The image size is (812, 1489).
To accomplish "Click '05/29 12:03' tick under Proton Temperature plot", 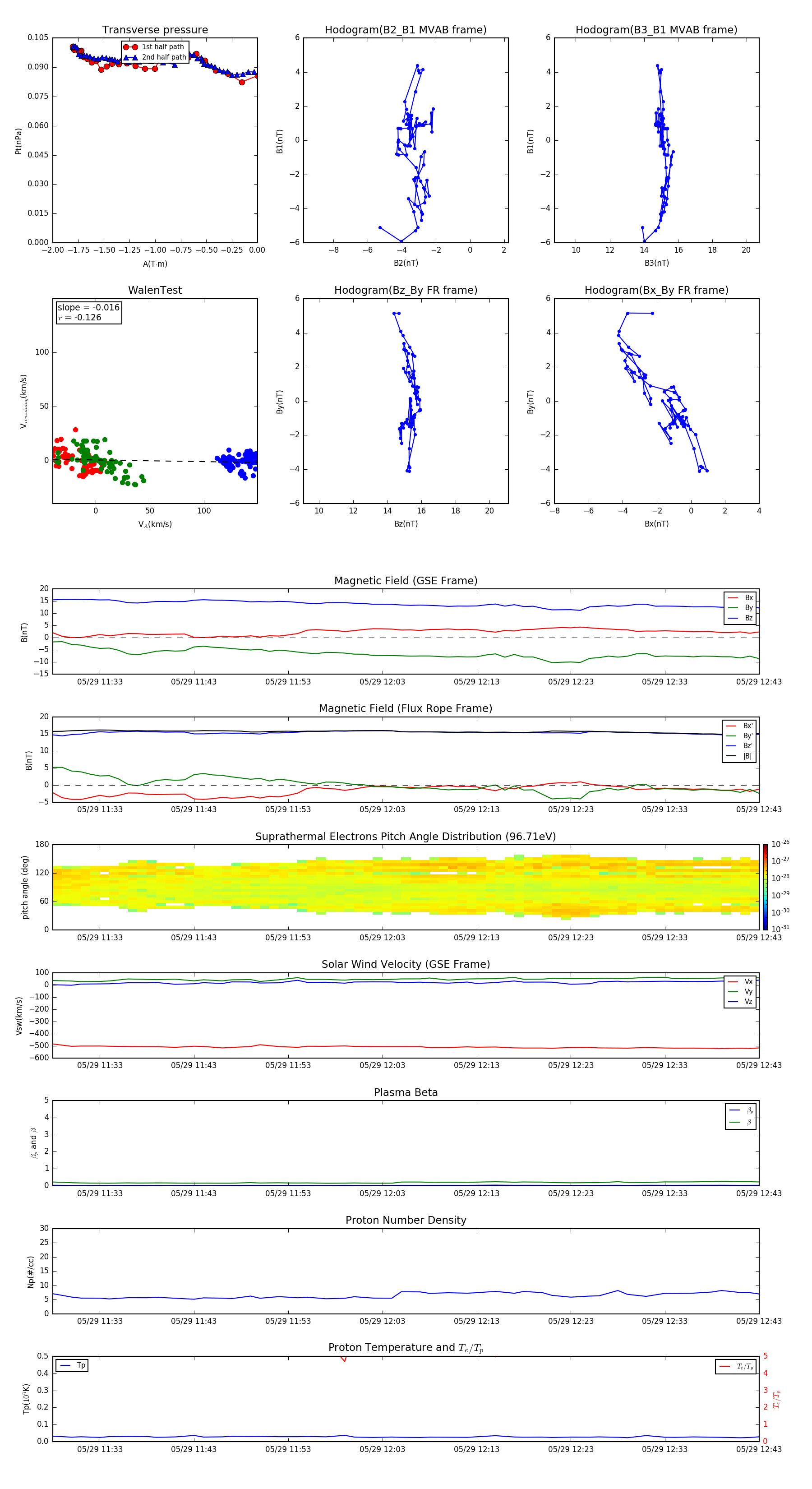I will point(382,1449).
